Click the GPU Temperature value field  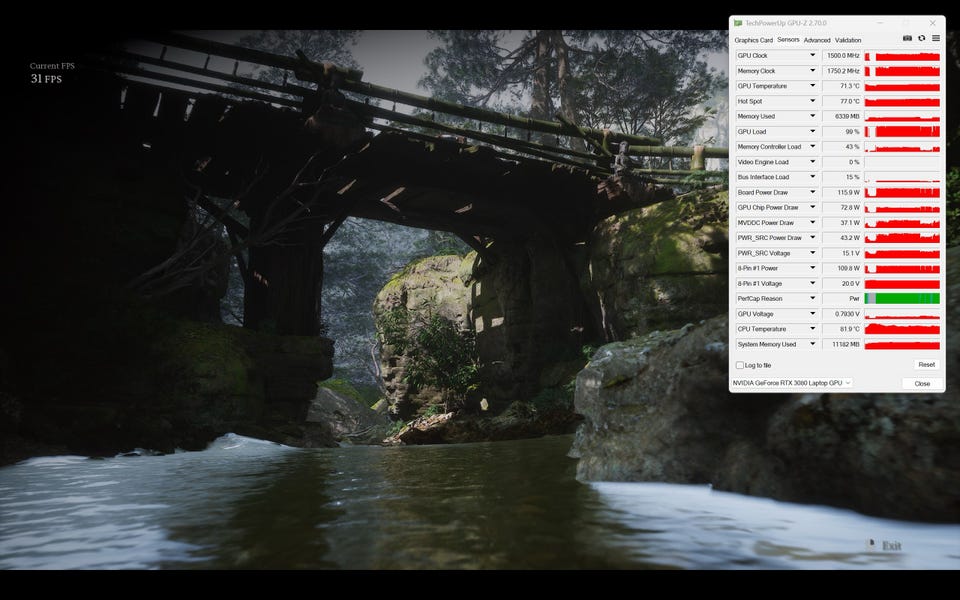(842, 86)
